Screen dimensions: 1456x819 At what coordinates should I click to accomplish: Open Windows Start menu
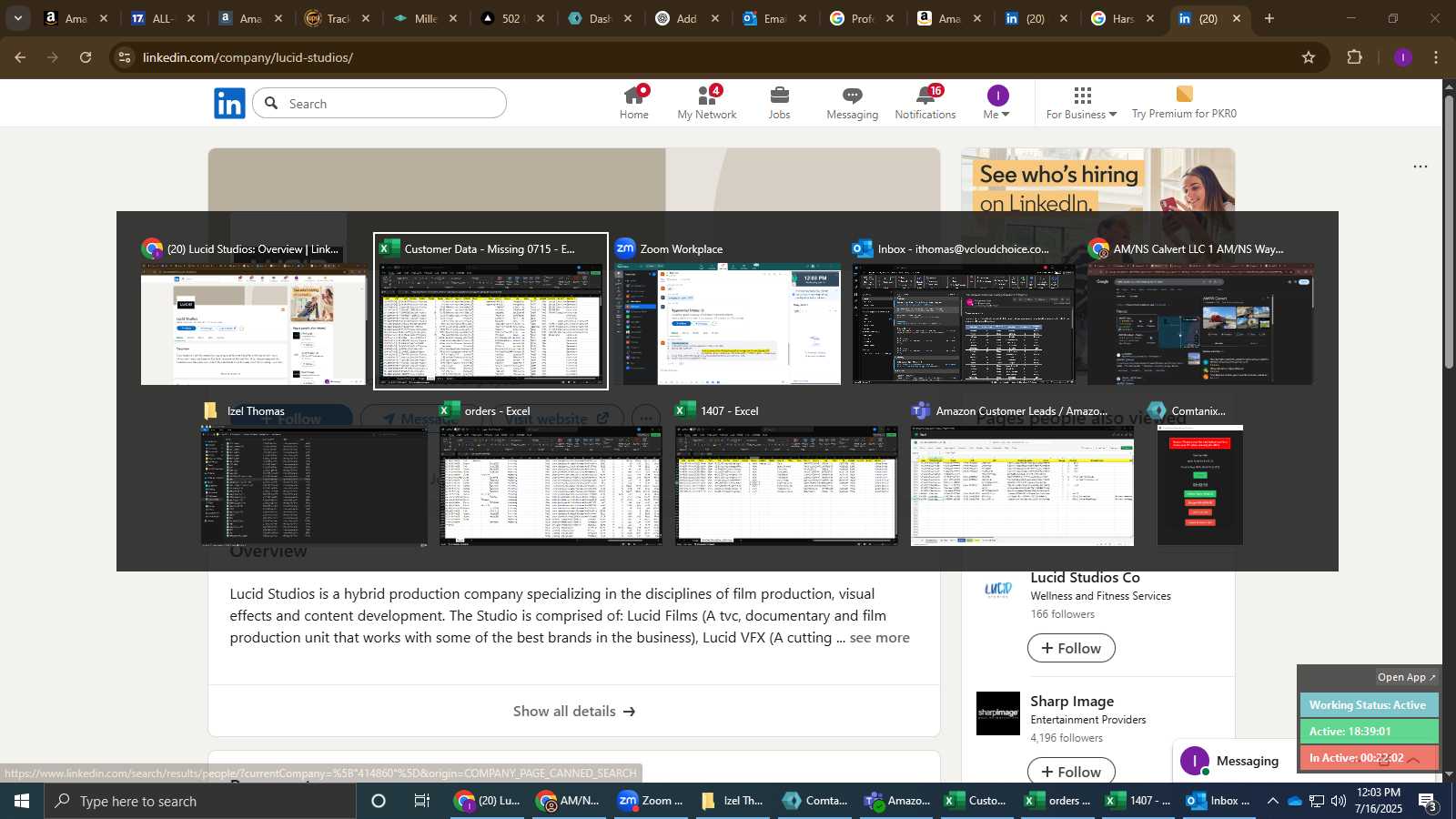tap(22, 801)
